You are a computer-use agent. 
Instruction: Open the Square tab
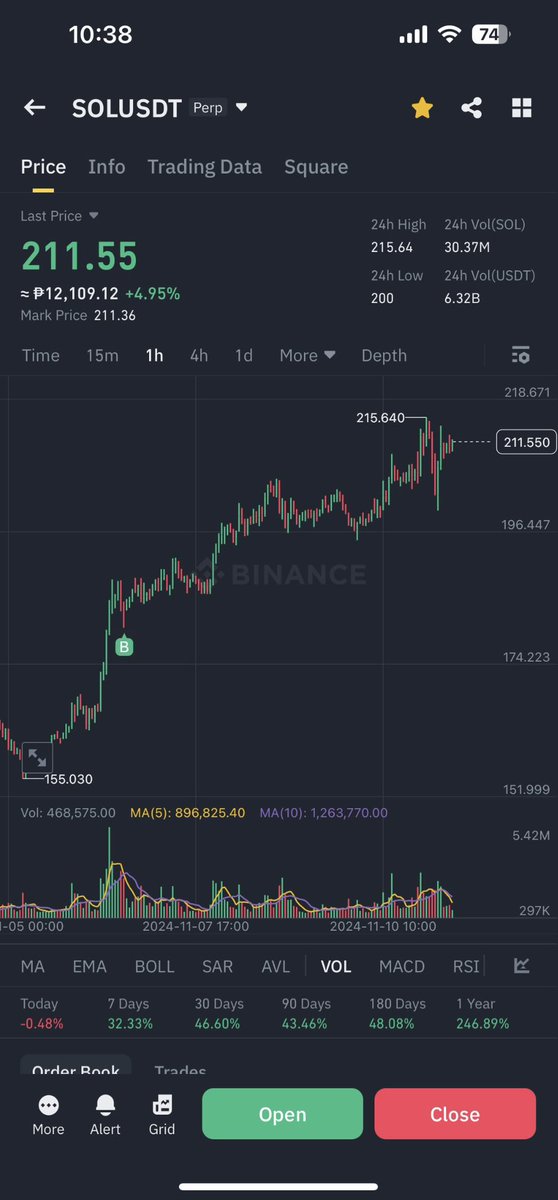click(316, 167)
